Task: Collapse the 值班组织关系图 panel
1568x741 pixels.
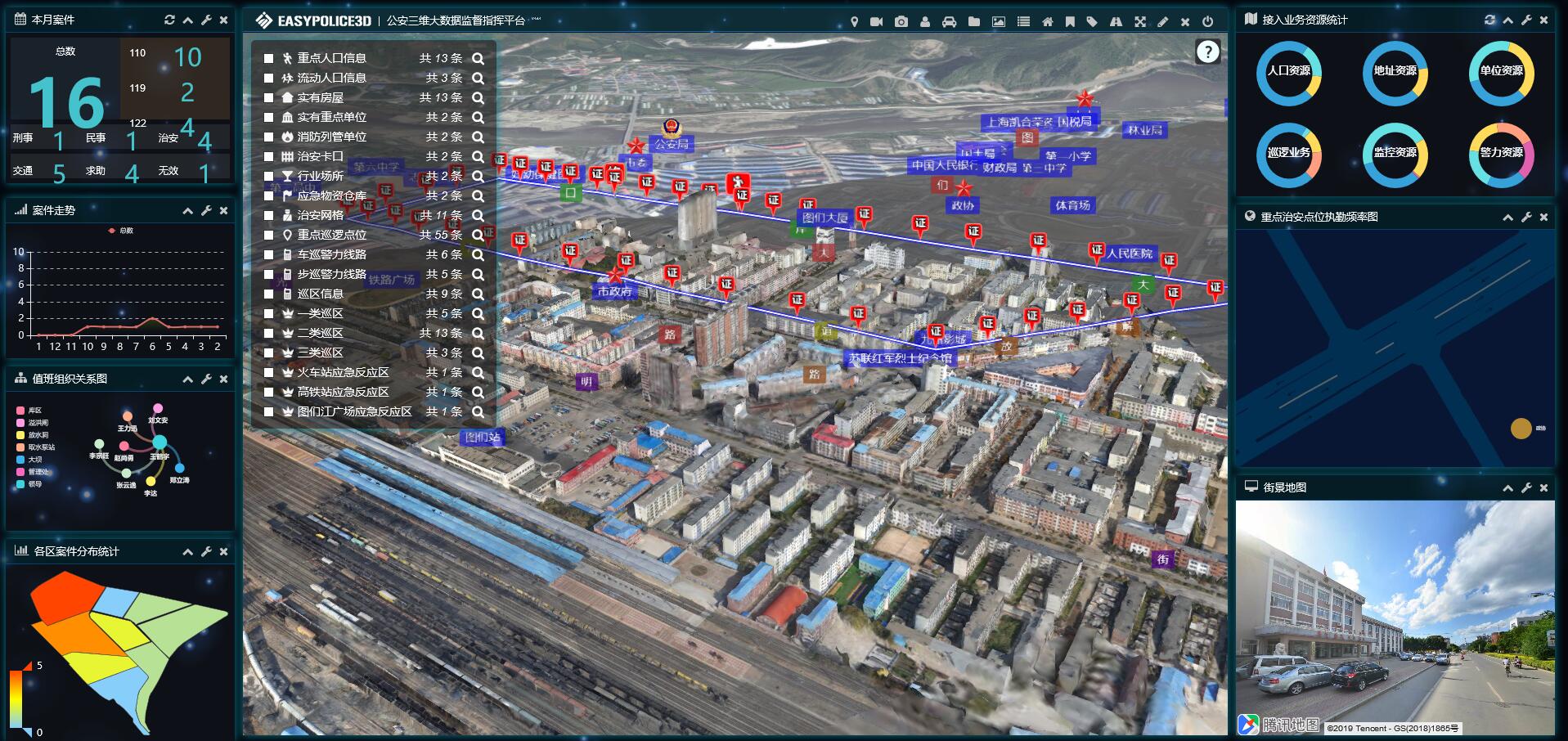Action: click(188, 379)
